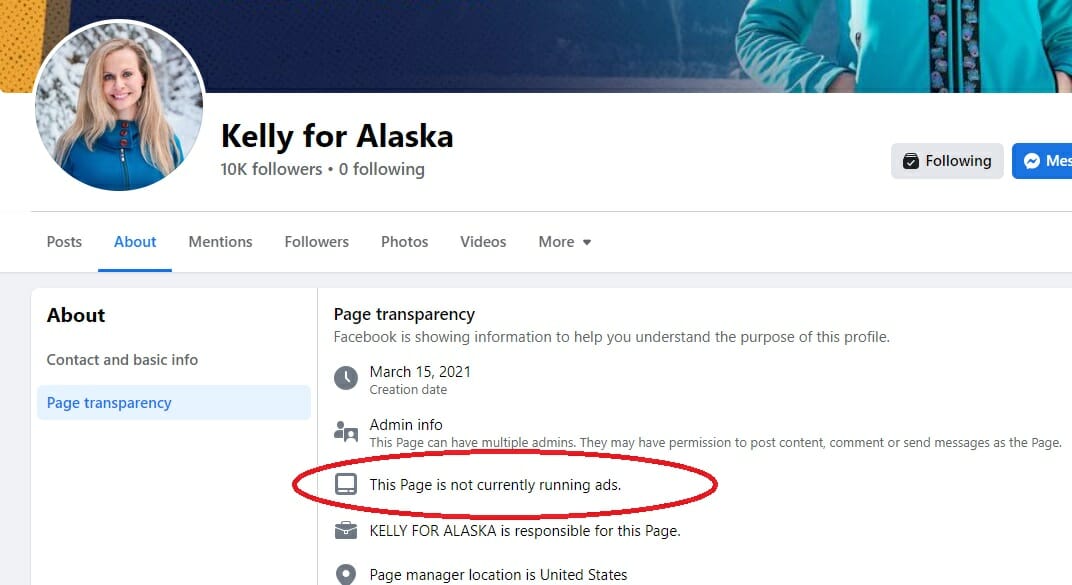Open Contact and basic info section
Viewport: 1072px width, 585px height.
[x=122, y=359]
